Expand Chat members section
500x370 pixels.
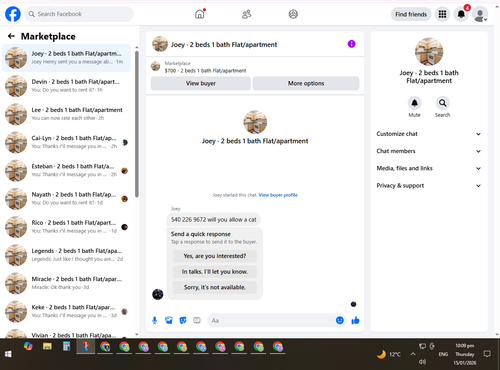pos(429,151)
